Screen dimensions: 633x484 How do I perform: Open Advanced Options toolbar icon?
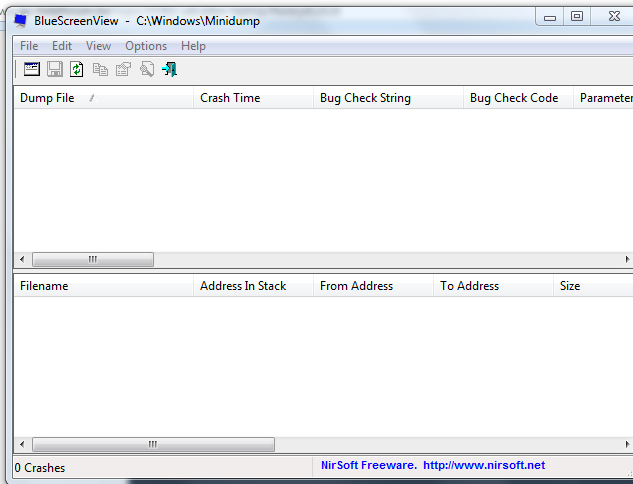31,69
